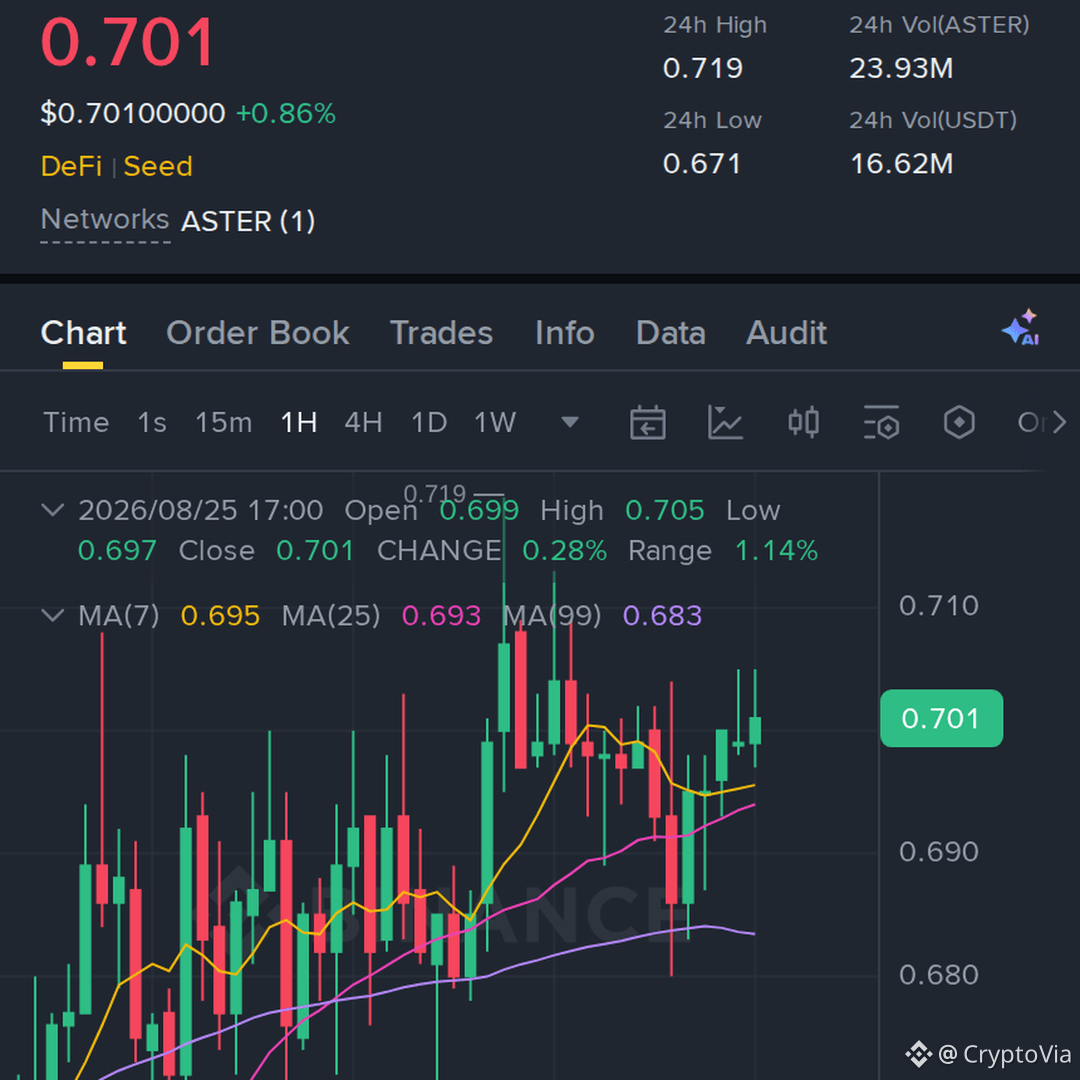Click the 0.690 price axis label
This screenshot has width=1080, height=1080.
[x=939, y=852]
